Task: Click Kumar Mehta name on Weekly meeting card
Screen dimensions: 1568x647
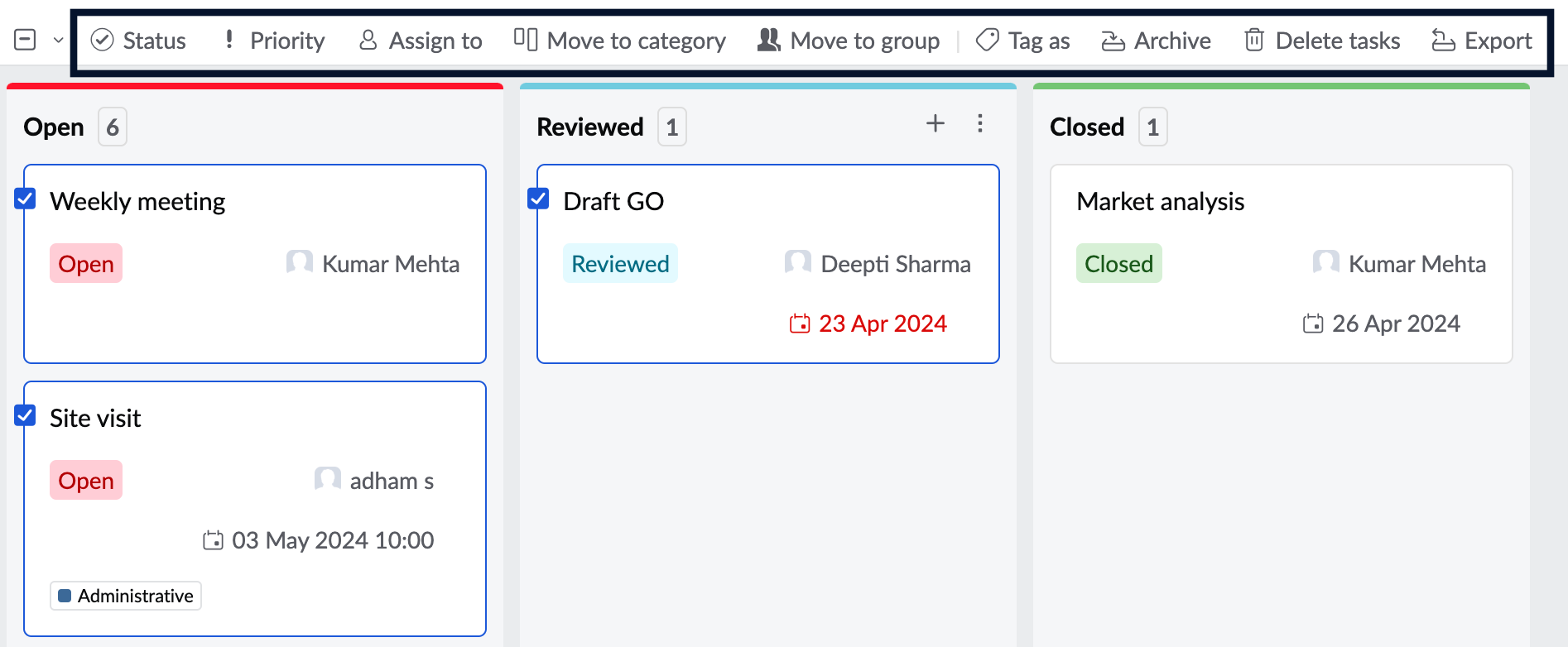Action: point(391,264)
